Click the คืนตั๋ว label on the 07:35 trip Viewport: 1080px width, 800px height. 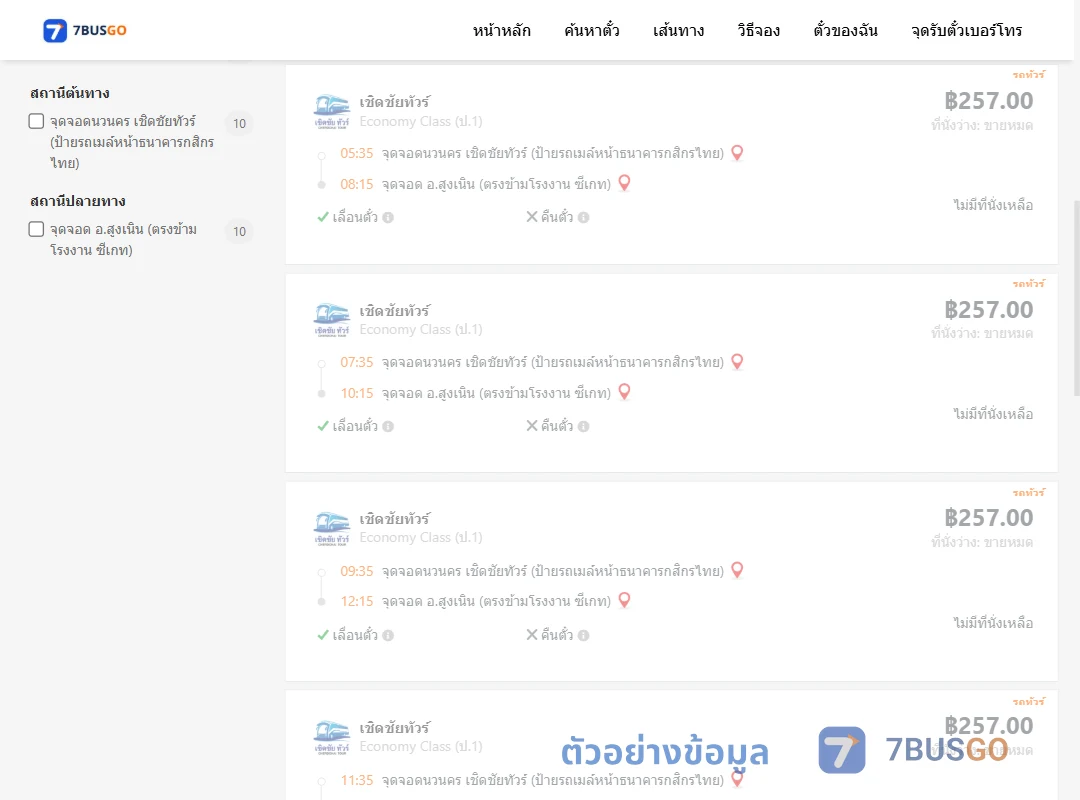click(x=557, y=426)
